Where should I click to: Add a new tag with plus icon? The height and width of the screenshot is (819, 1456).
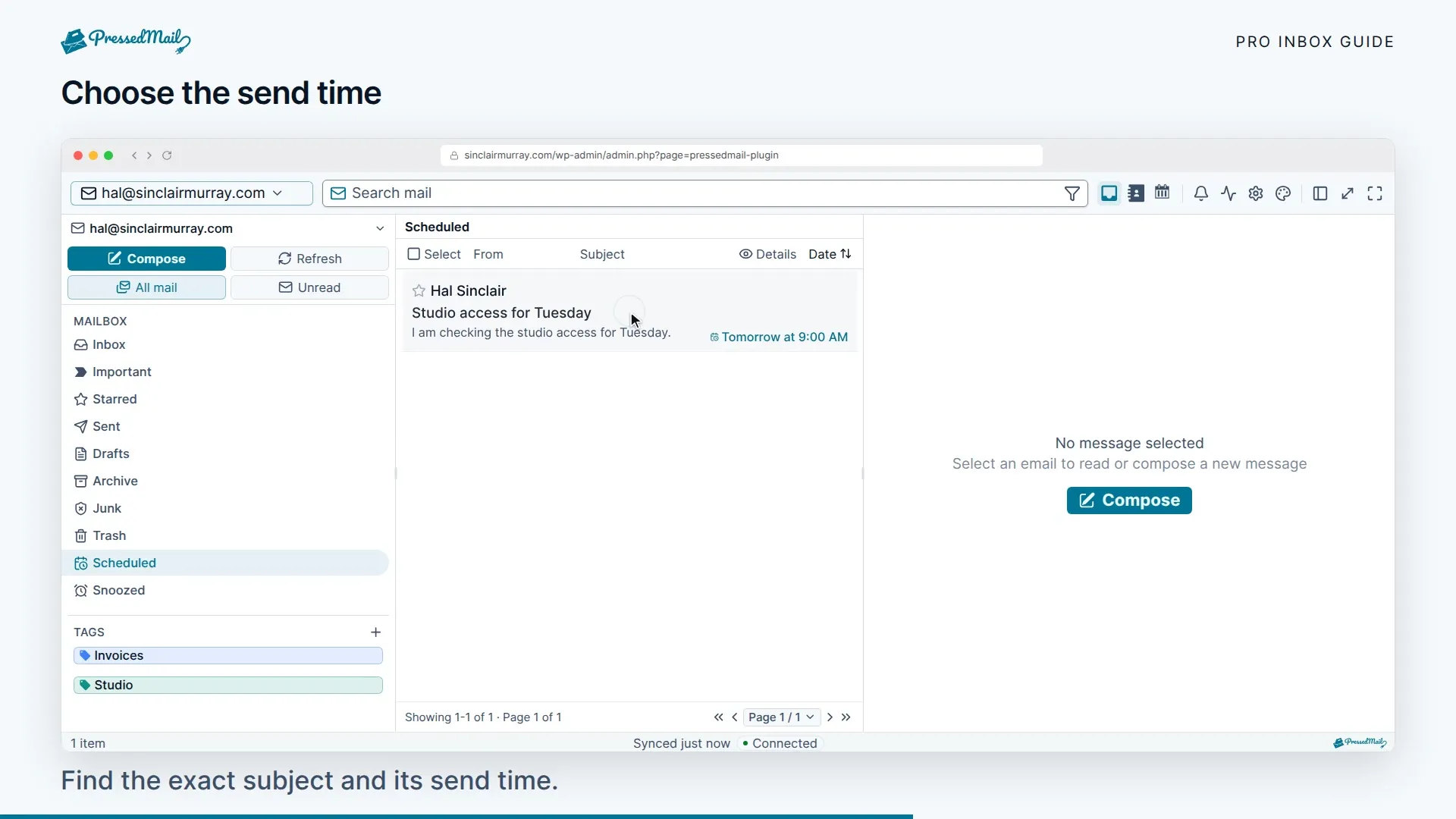click(375, 632)
